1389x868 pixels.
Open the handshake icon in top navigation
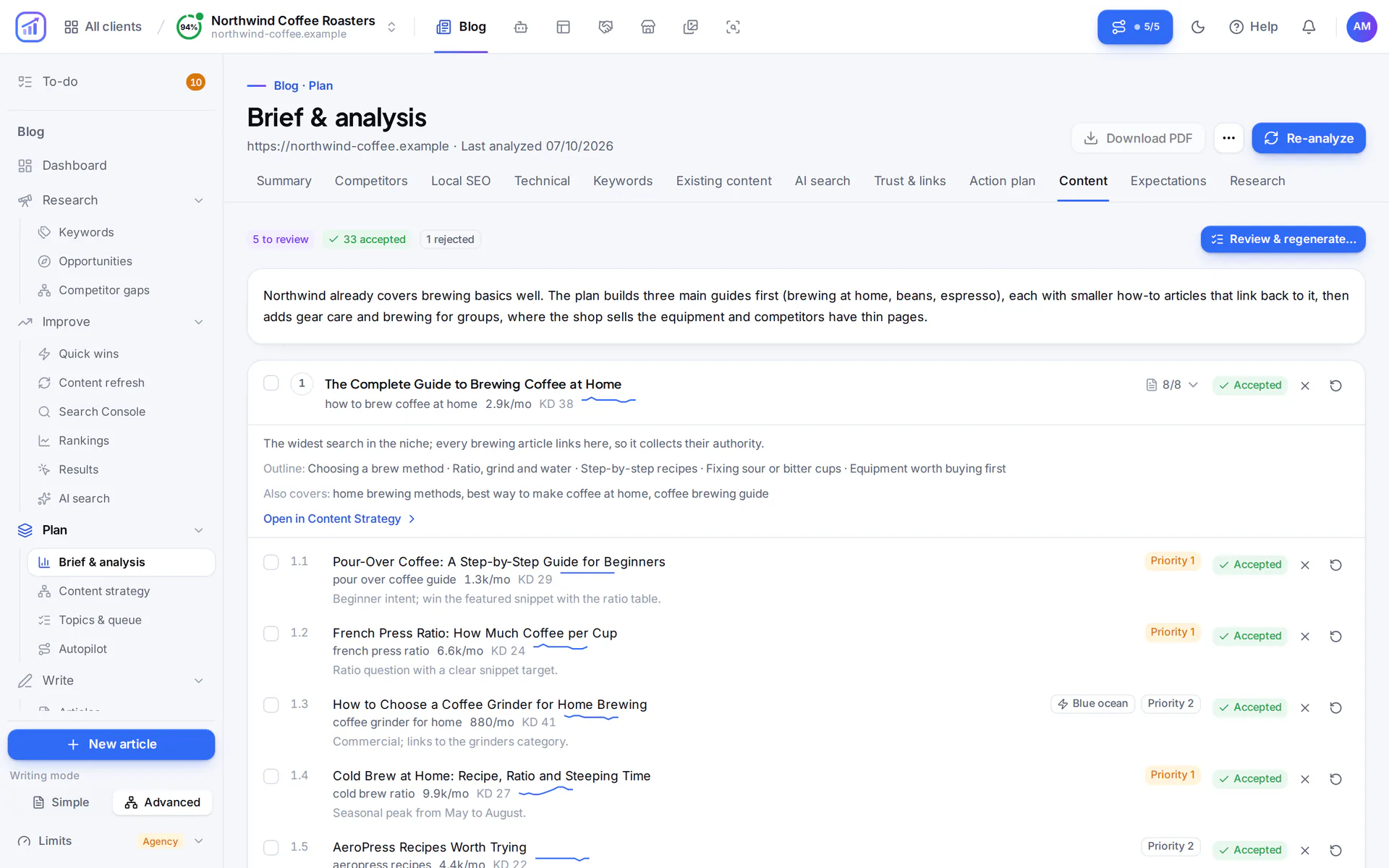(606, 27)
